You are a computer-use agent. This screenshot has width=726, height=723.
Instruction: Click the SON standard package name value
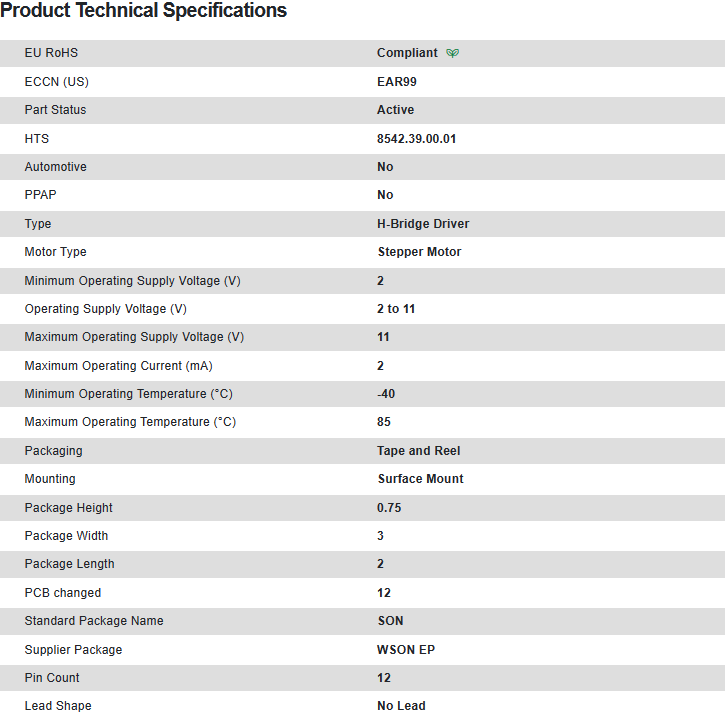[x=390, y=621]
